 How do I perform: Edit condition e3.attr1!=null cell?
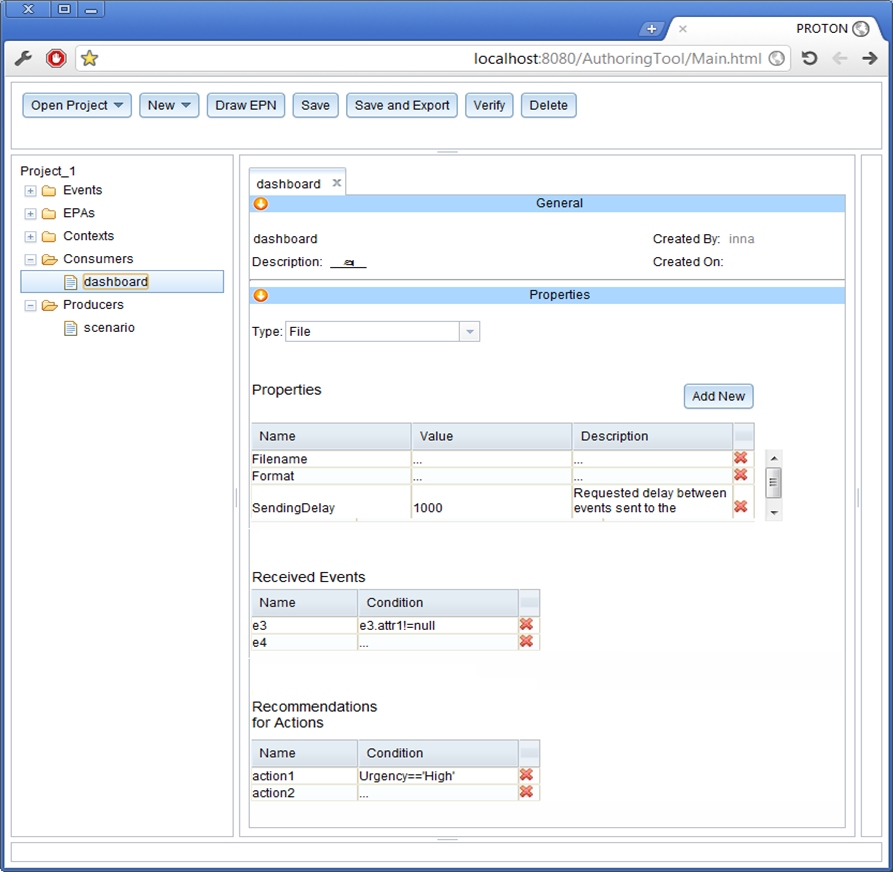coord(437,625)
